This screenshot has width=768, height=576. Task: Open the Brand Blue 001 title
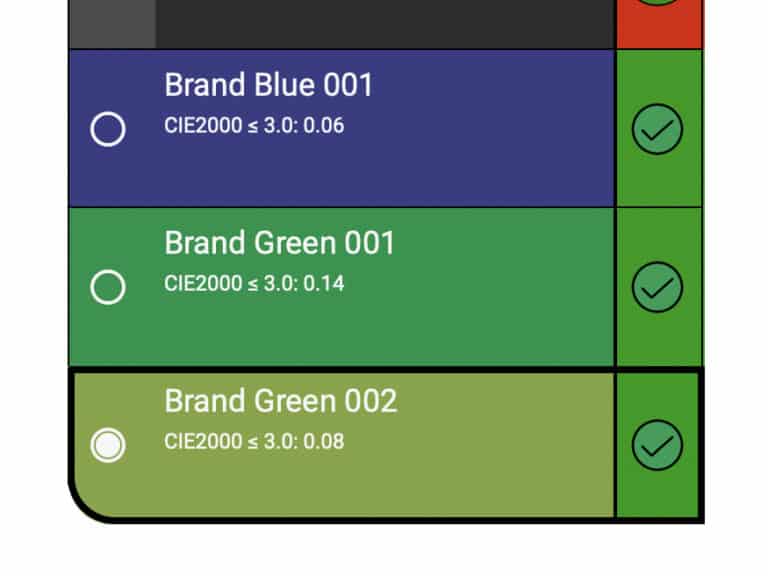(x=268, y=86)
